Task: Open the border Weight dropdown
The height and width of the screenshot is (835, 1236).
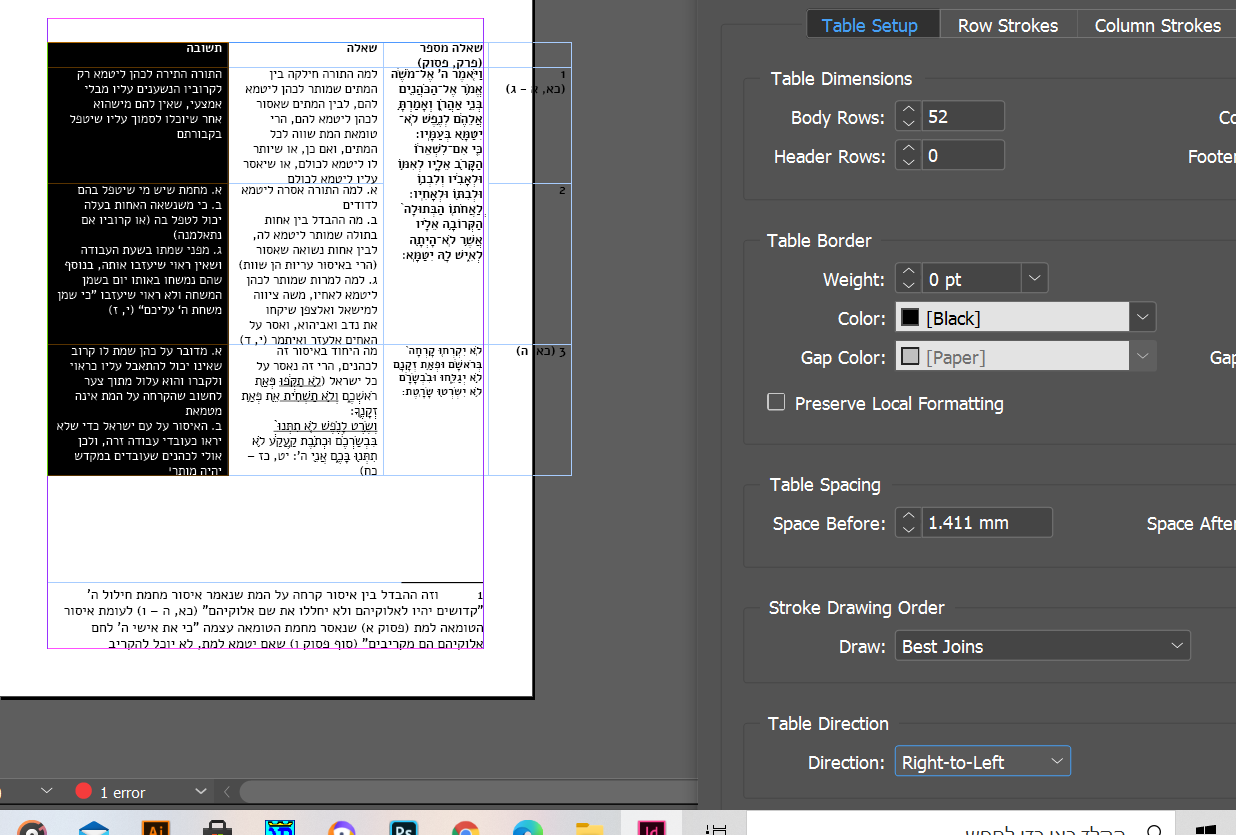Action: click(x=1035, y=279)
